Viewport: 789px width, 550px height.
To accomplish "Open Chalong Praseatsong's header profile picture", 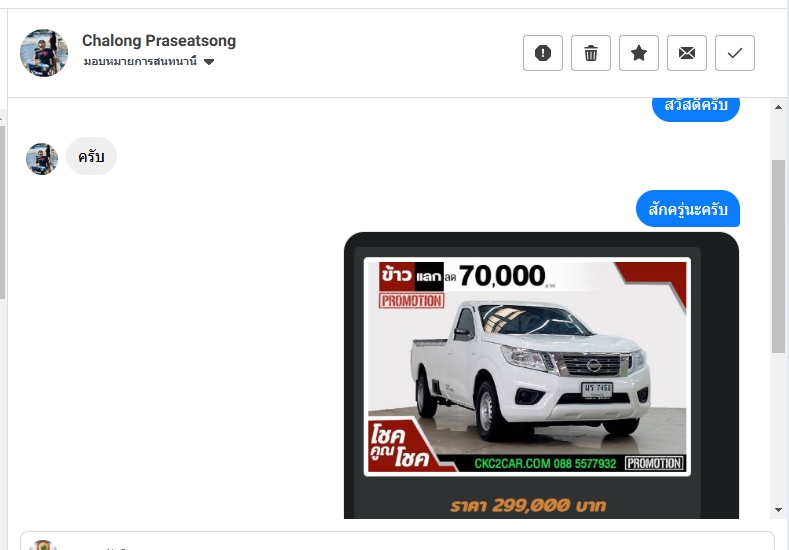I will pos(44,53).
